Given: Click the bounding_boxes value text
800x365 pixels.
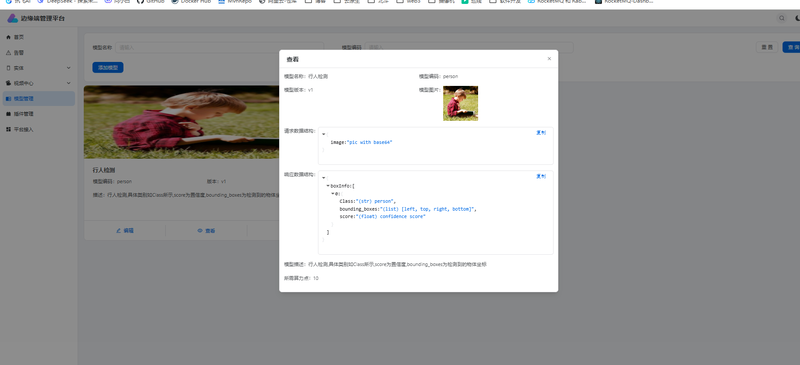Looking at the screenshot, I should [x=428, y=209].
